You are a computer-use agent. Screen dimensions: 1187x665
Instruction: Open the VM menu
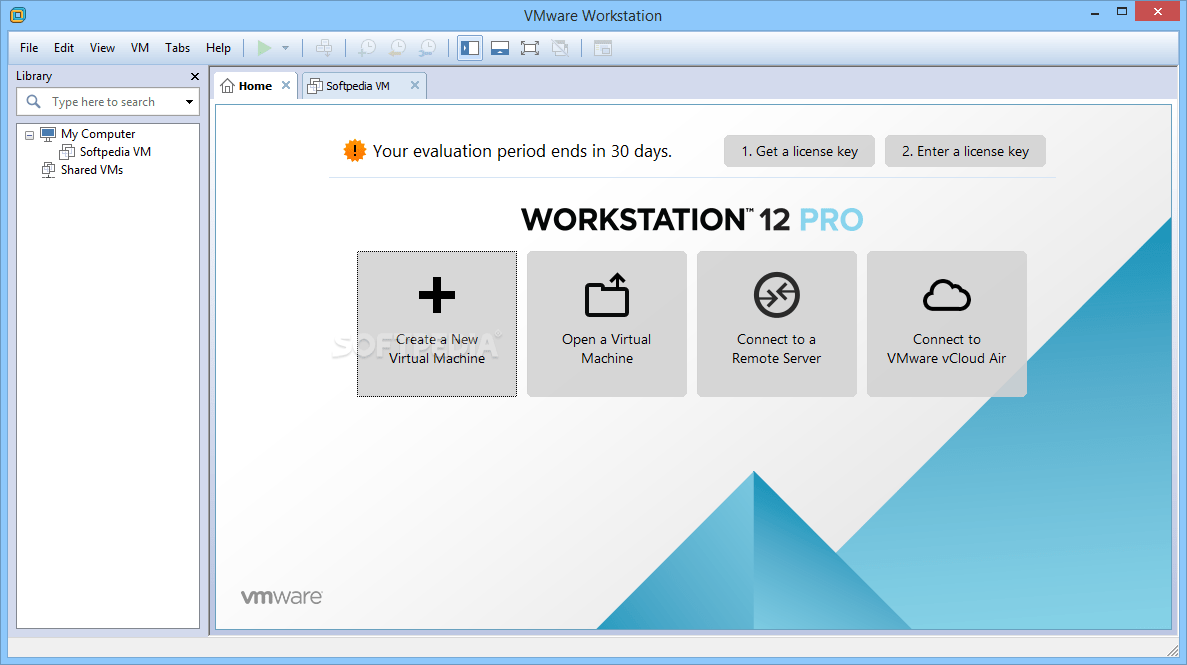click(x=140, y=48)
